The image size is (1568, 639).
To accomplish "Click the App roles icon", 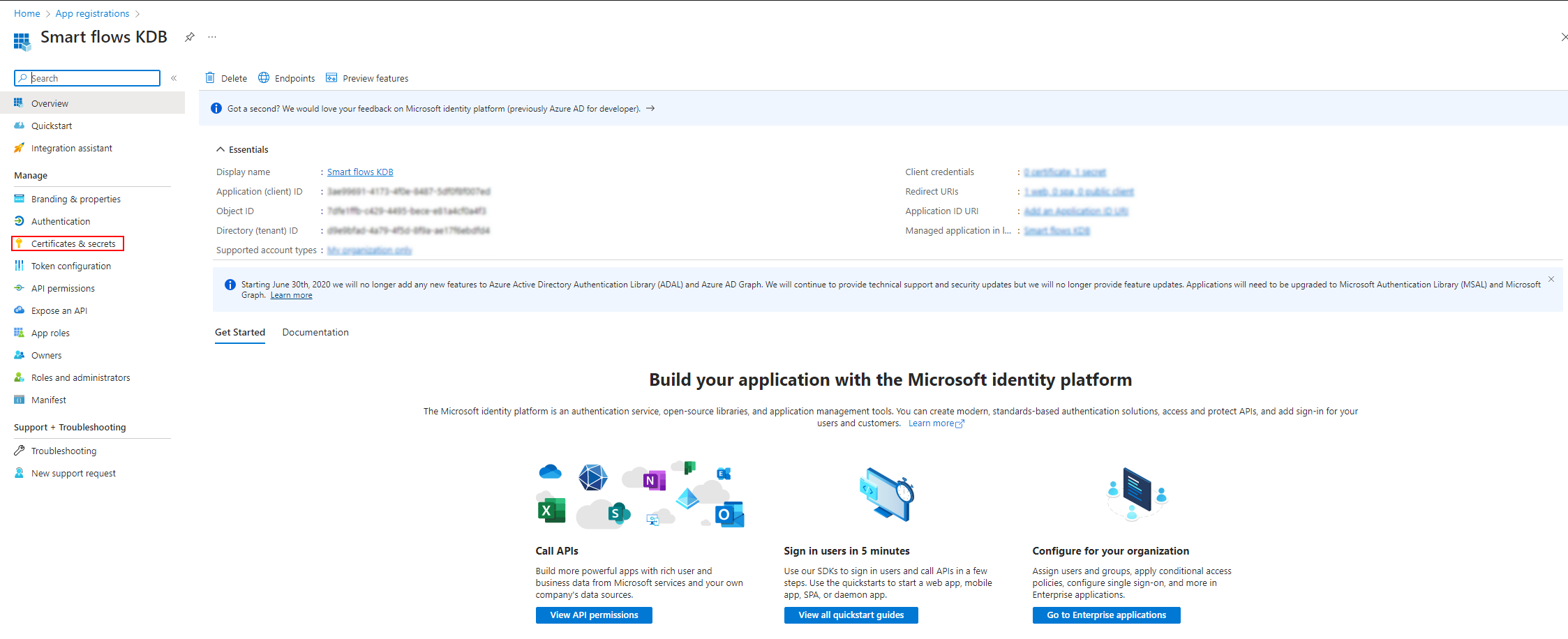I will click(x=20, y=333).
